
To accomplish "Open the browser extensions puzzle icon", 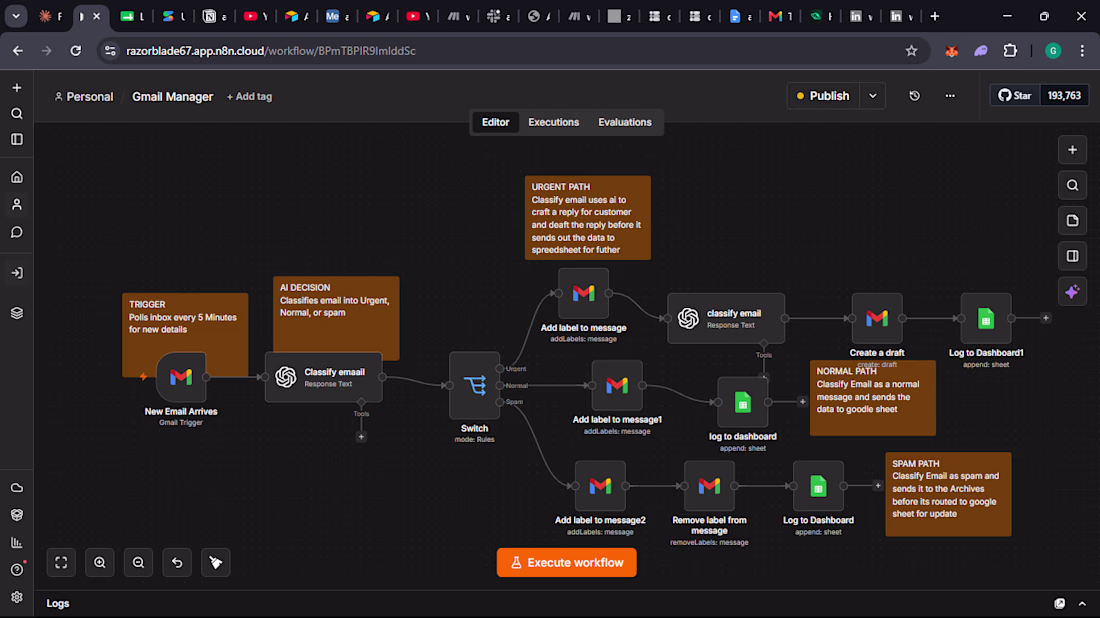I will pos(1010,51).
